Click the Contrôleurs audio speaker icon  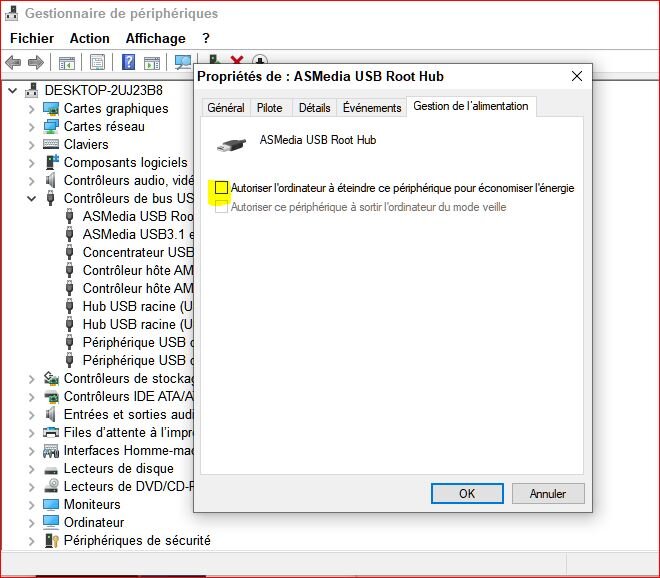51,181
